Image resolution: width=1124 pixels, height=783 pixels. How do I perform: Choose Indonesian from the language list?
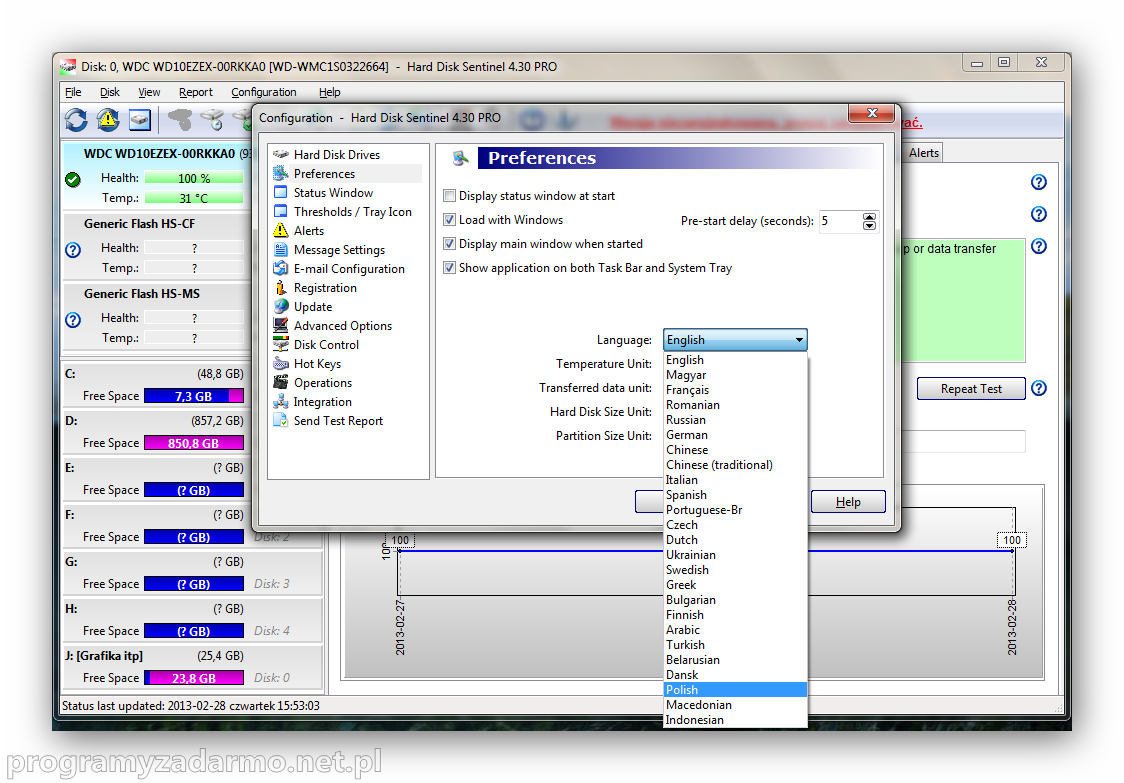735,720
